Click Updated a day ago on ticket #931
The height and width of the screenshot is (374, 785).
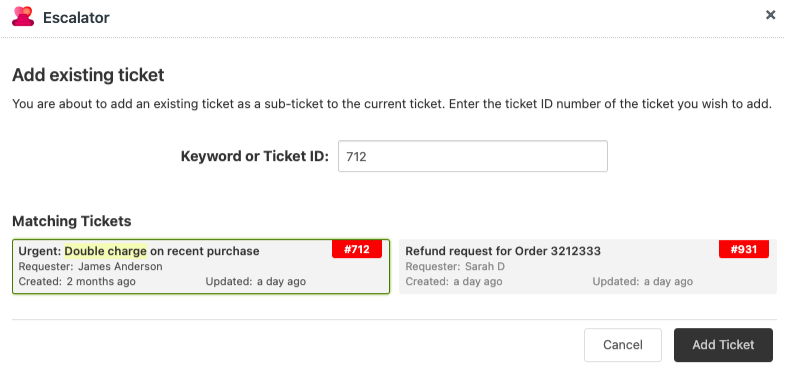pyautogui.click(x=642, y=281)
